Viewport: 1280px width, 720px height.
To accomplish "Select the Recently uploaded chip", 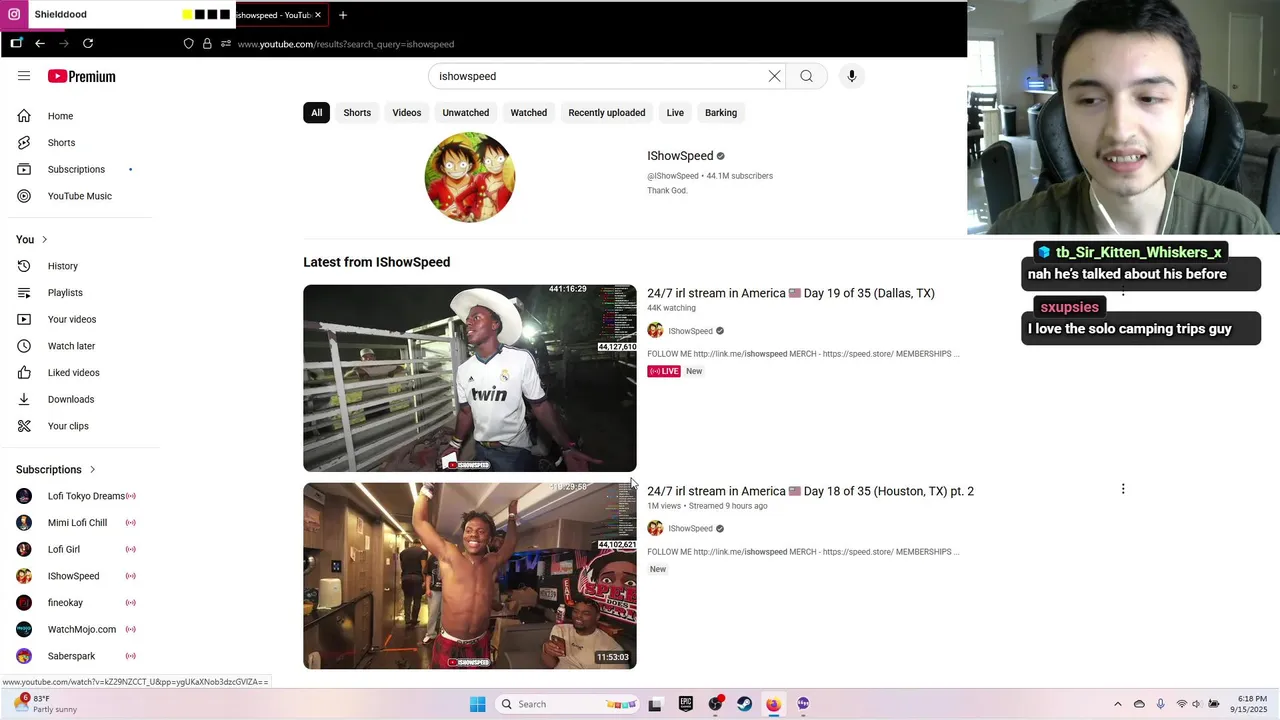I will [x=607, y=113].
